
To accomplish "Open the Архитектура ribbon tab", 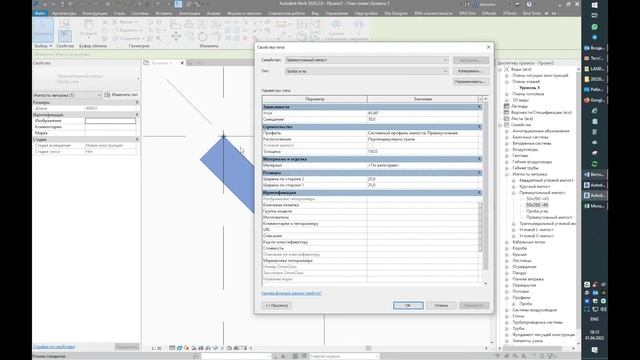I will 64,13.
